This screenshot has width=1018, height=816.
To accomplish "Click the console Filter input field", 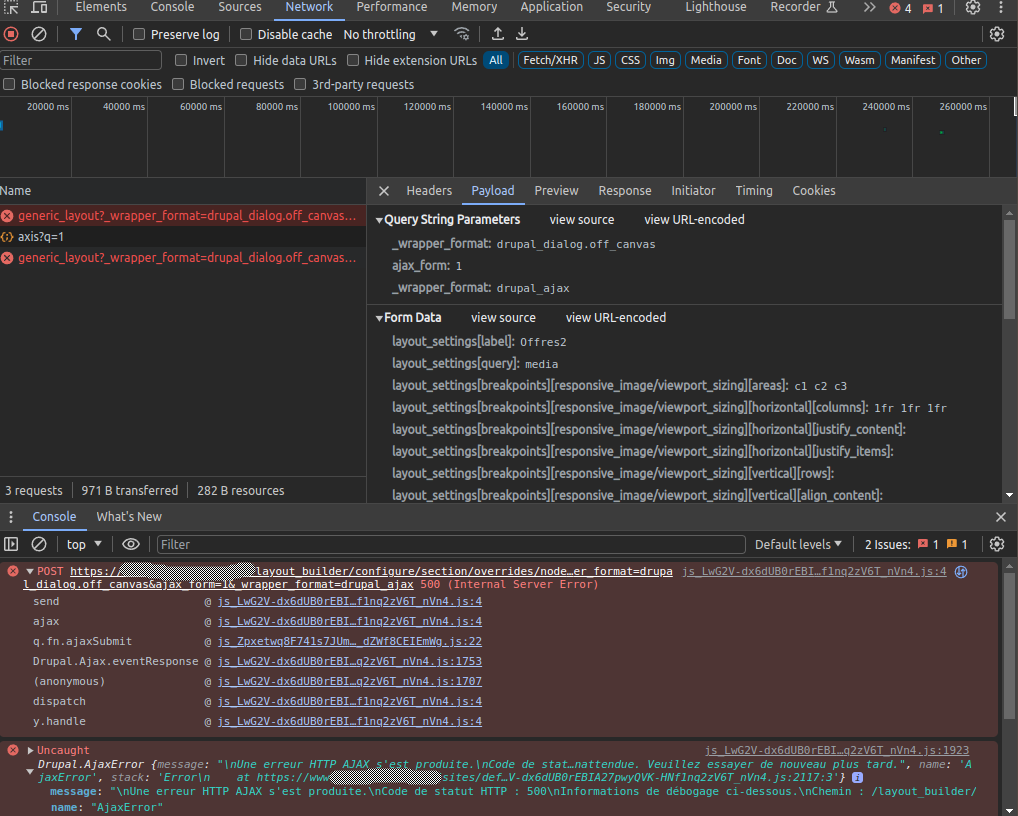I will [x=450, y=544].
